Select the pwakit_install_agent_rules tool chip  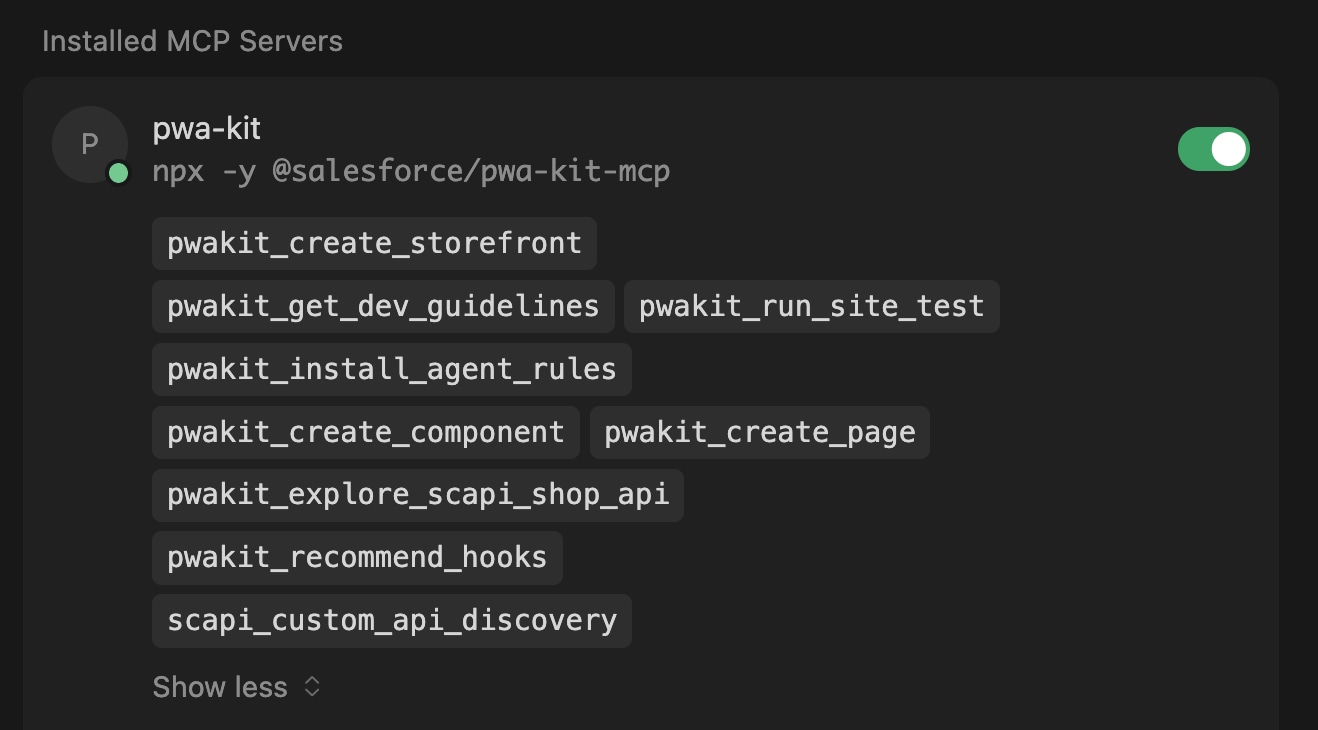[x=391, y=369]
